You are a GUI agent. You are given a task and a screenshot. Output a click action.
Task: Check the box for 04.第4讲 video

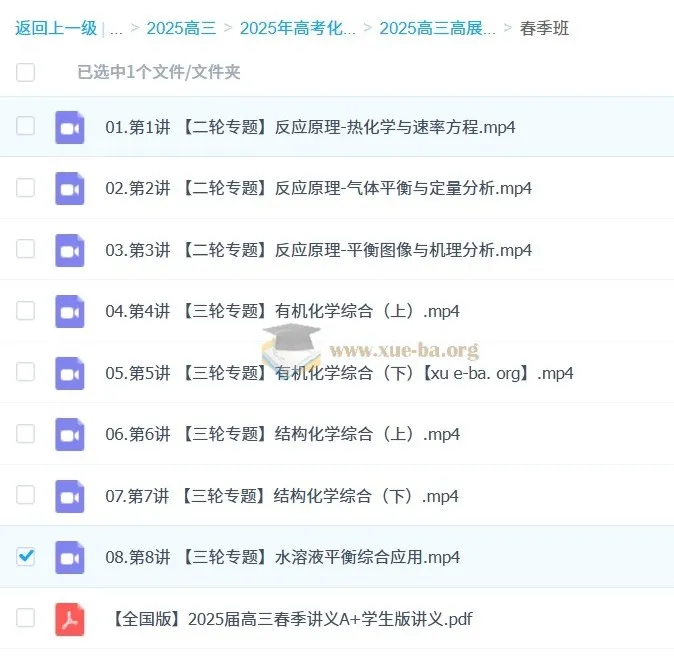pos(25,310)
